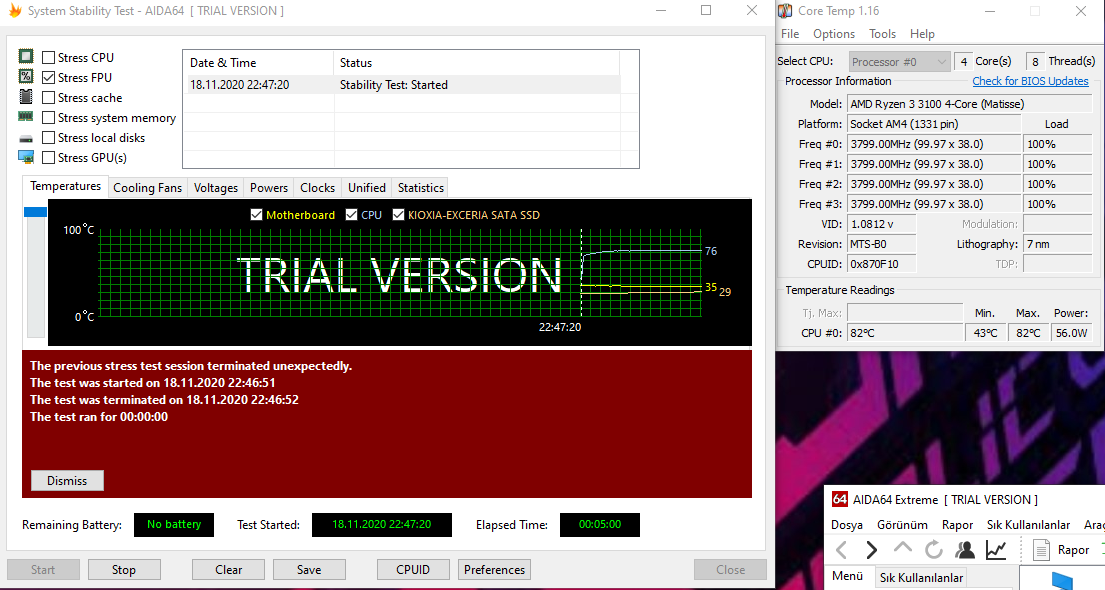Click the Test Started time display
Viewport: 1105px width, 590px height.
pyautogui.click(x=381, y=524)
